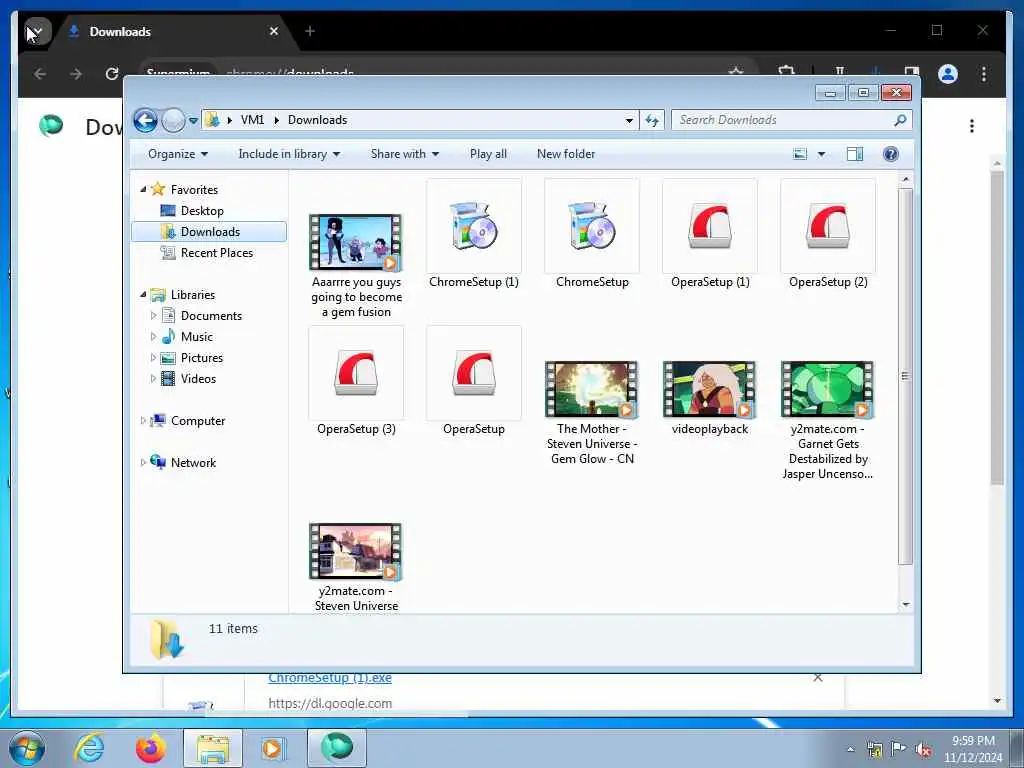Open the browser profile avatar

[x=948, y=74]
